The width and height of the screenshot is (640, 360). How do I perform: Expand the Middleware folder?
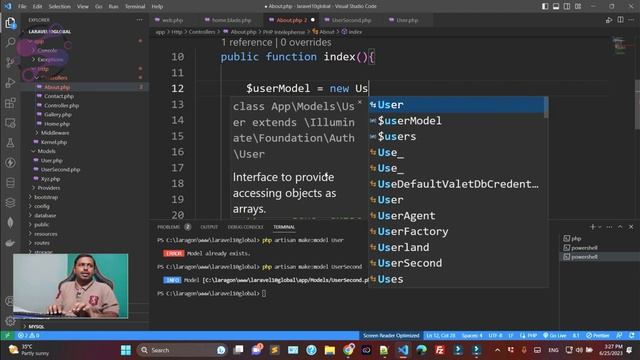pos(54,133)
